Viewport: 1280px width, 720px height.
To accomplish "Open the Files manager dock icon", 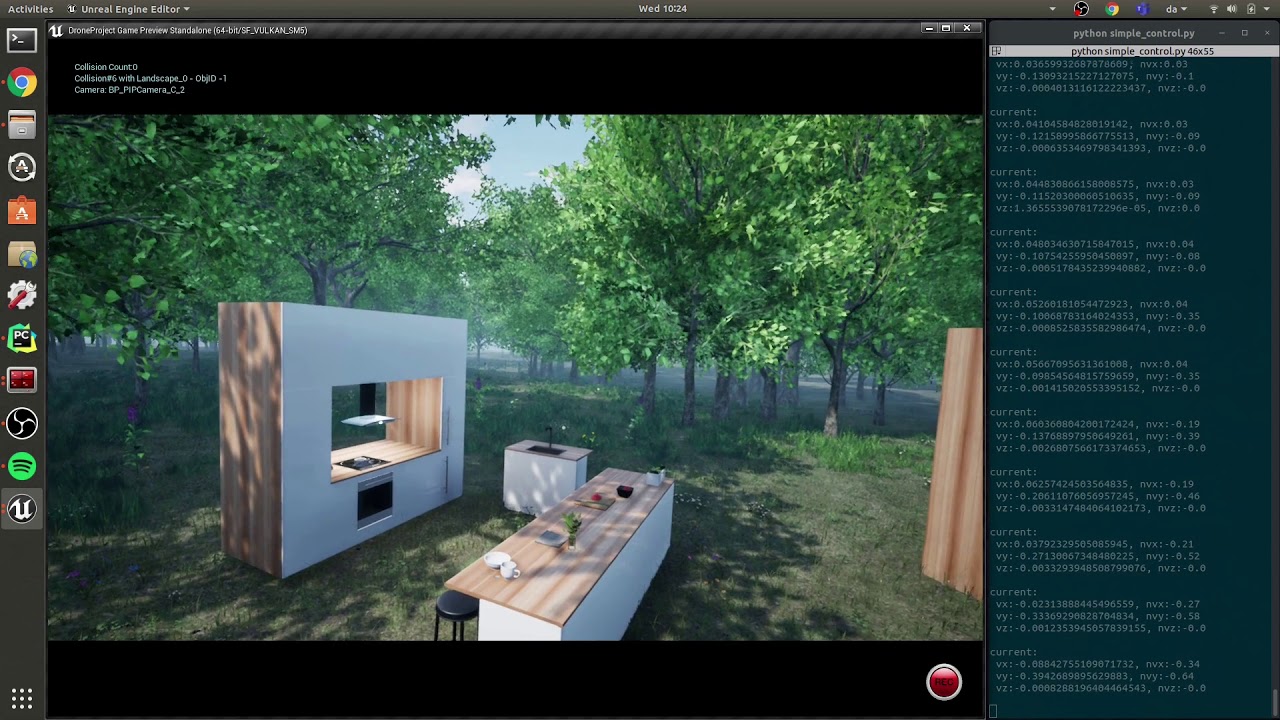I will pyautogui.click(x=22, y=125).
